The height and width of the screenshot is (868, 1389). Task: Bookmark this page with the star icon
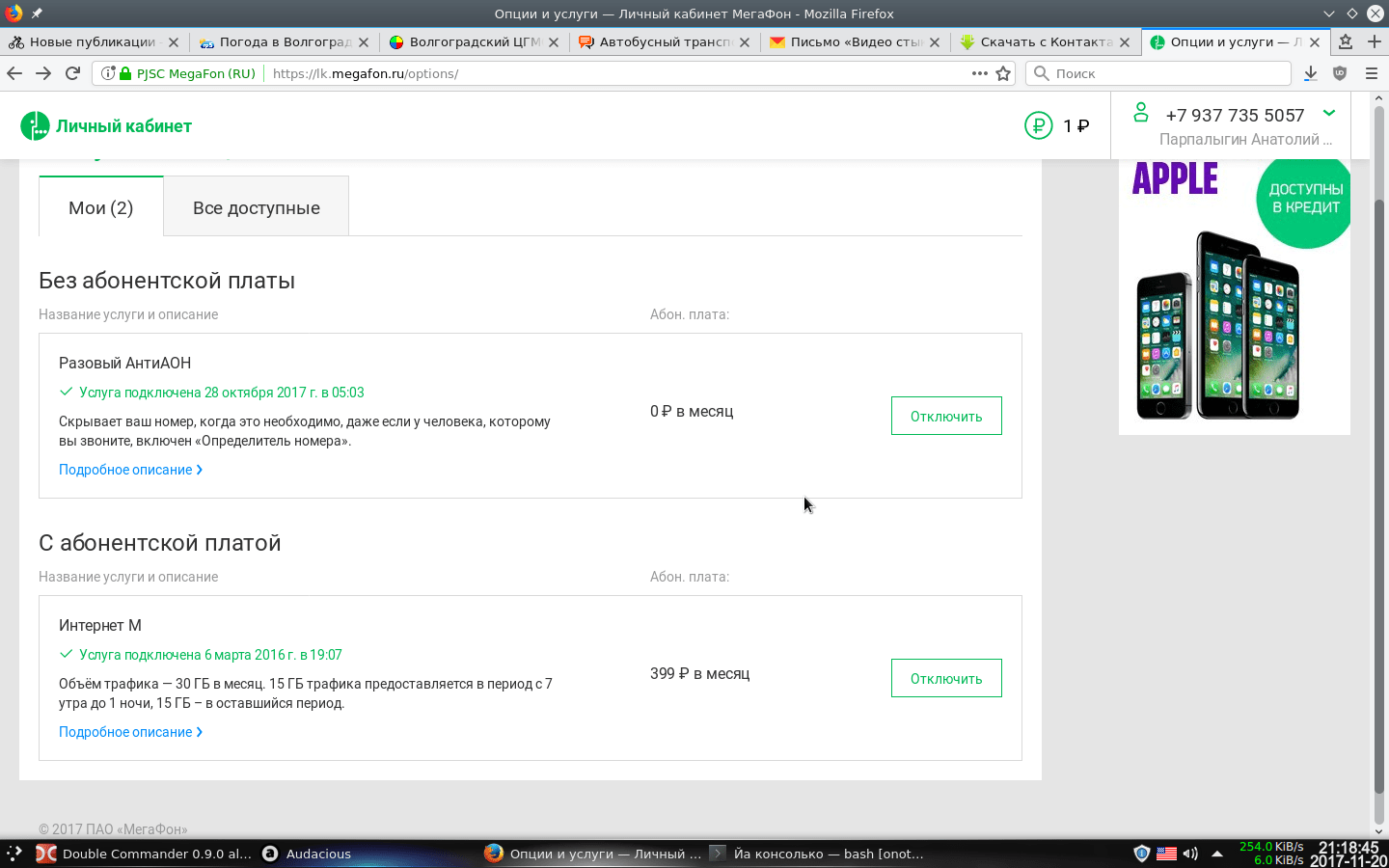[x=1003, y=73]
